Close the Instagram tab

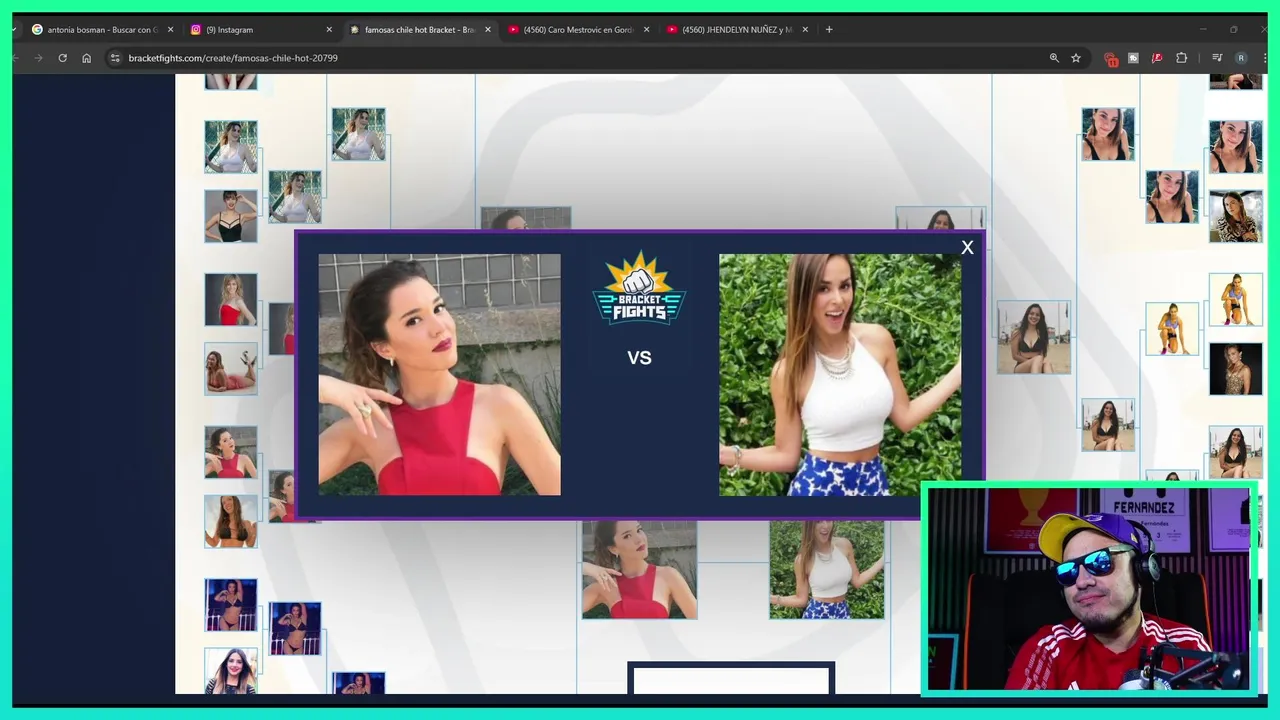click(329, 30)
